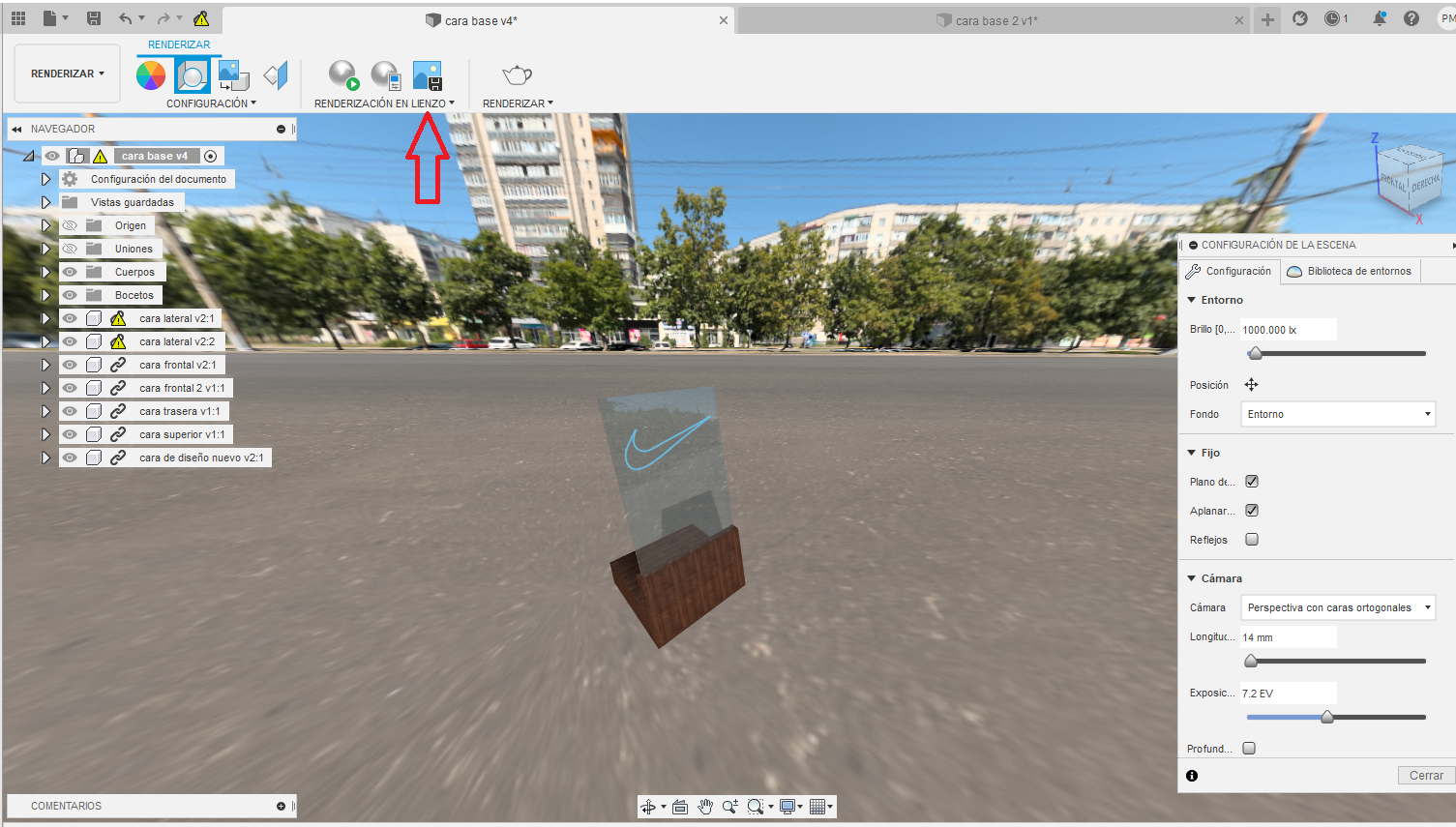The image size is (1456, 827).
Task: Click the teapot Render icon
Action: click(518, 75)
